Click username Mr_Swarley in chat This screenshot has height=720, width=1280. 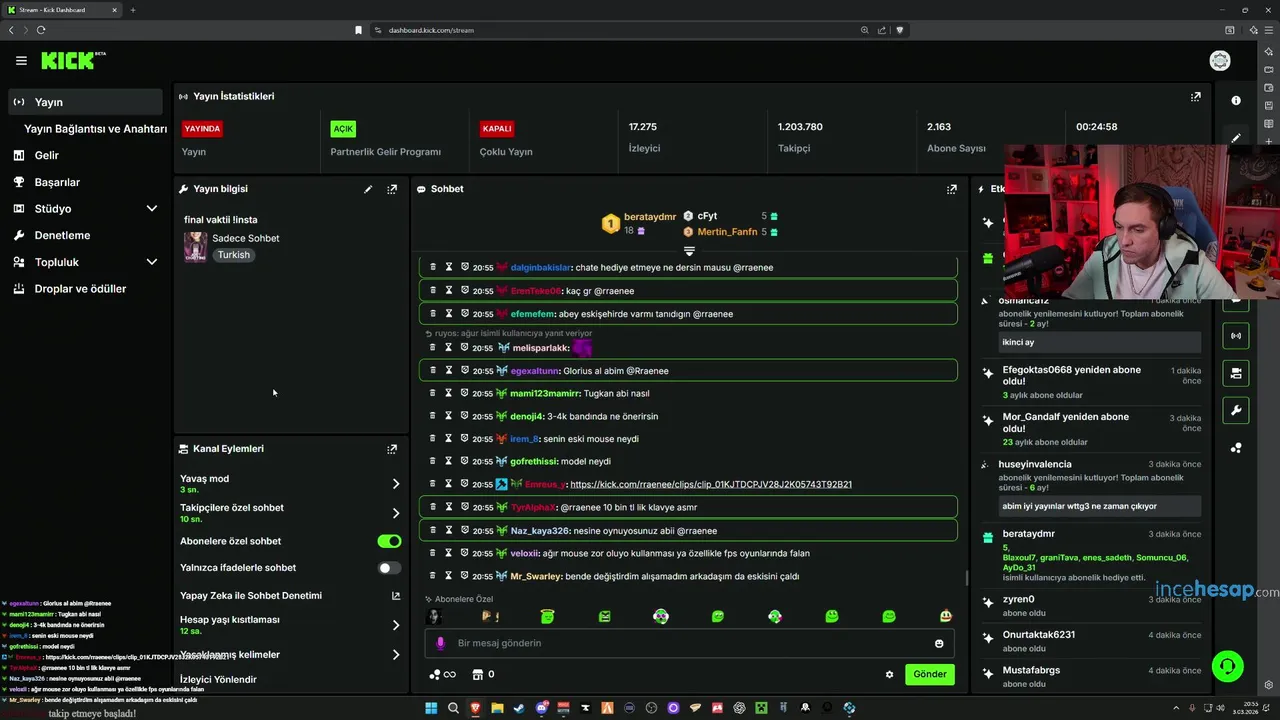tap(536, 576)
